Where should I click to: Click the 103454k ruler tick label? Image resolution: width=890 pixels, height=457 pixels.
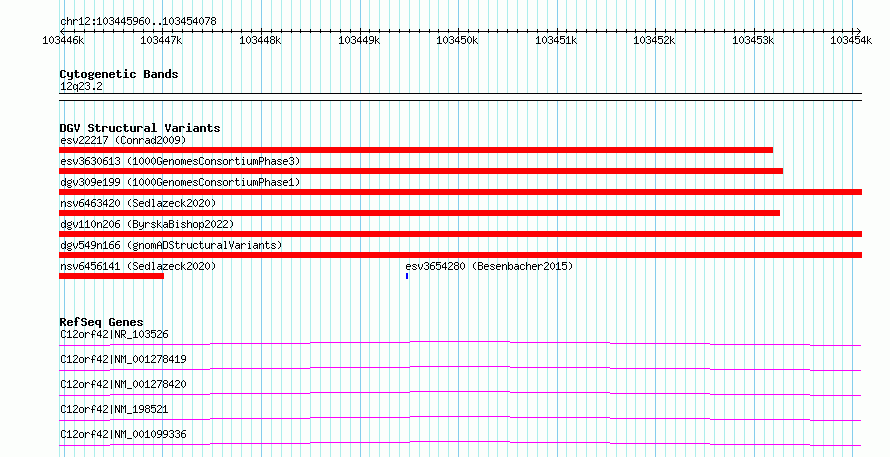pos(851,40)
